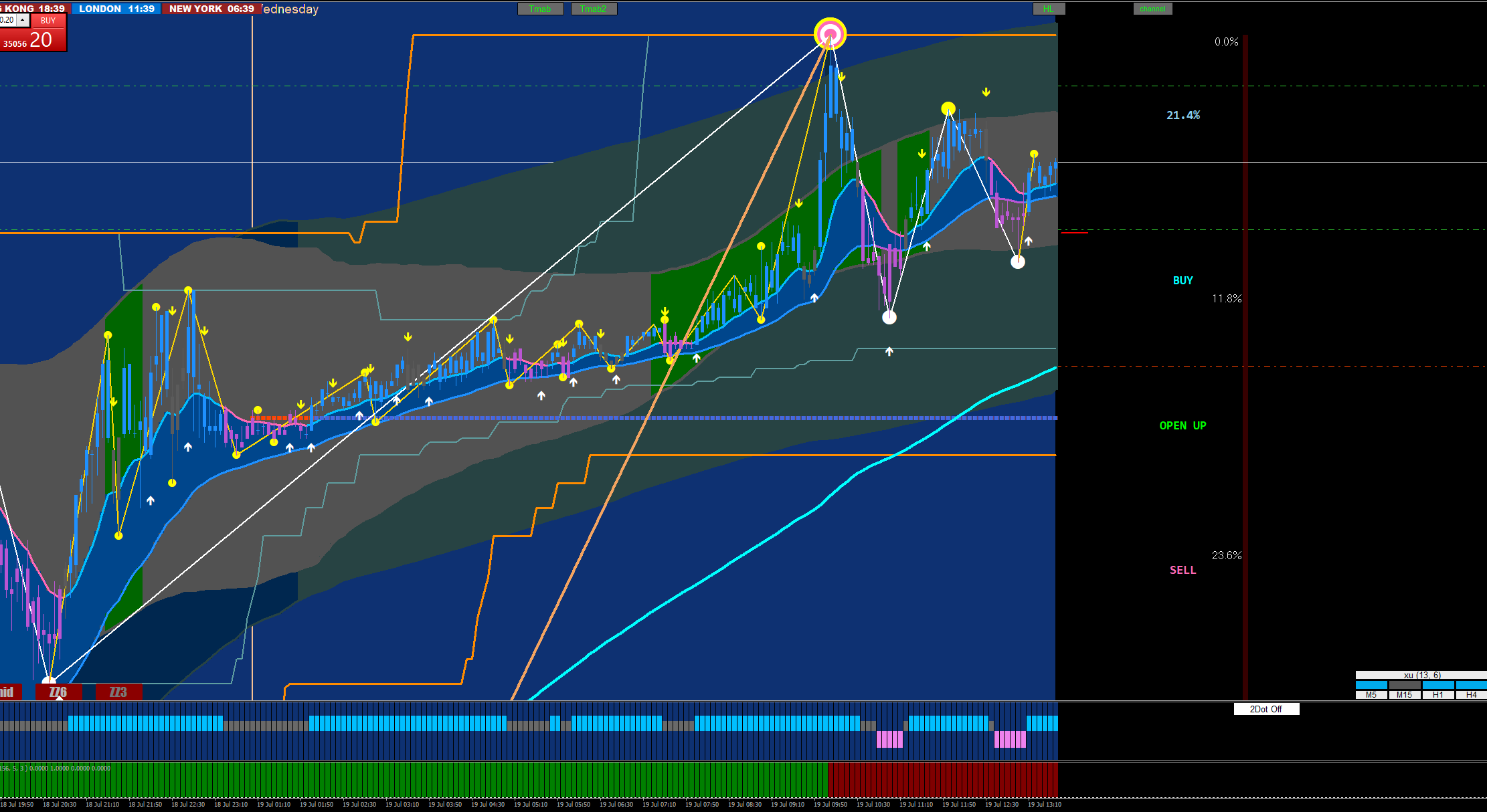
Task: Click the gray M15 signal color block
Action: point(1404,685)
